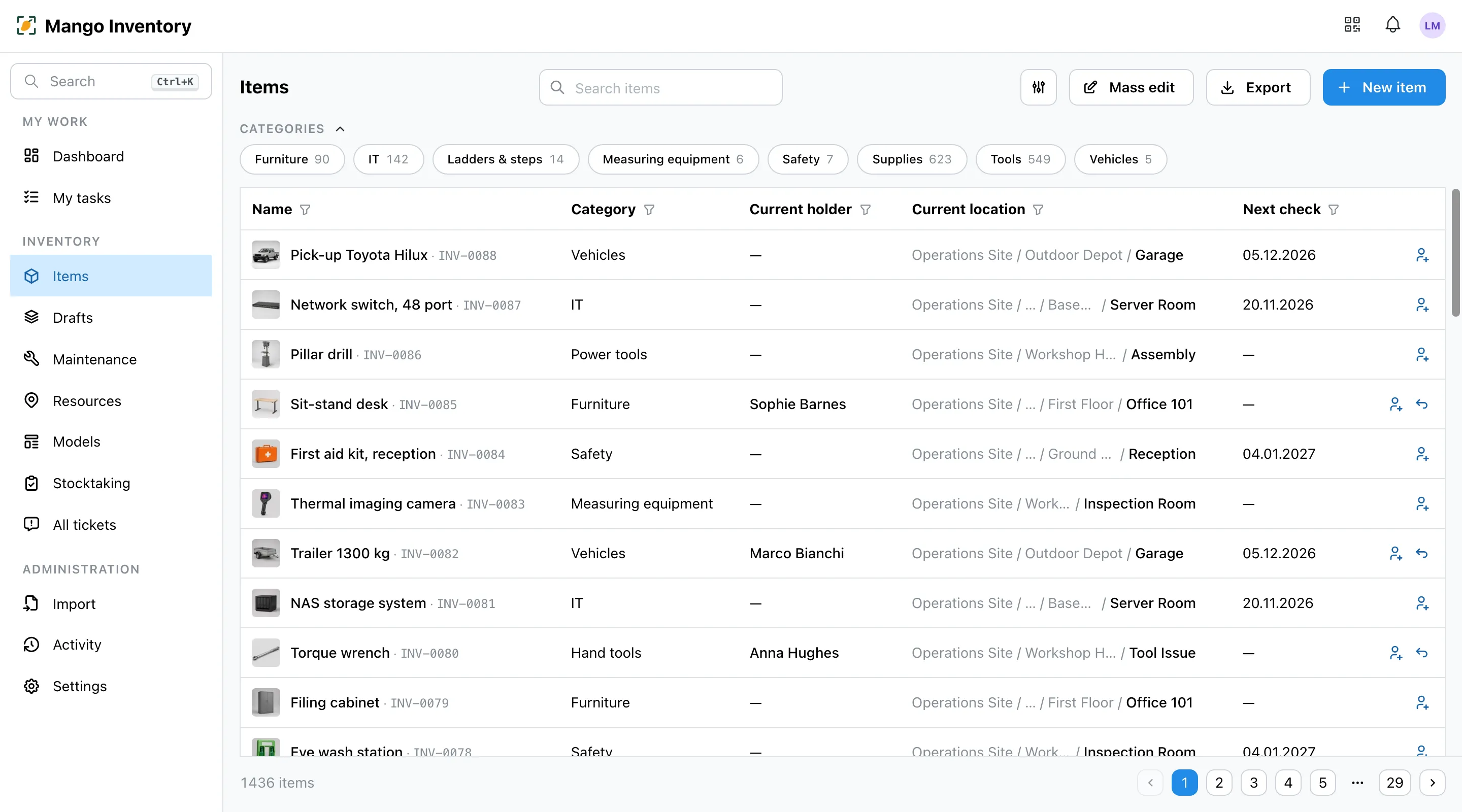Assign holder to Thermal imaging camera

1422,504
